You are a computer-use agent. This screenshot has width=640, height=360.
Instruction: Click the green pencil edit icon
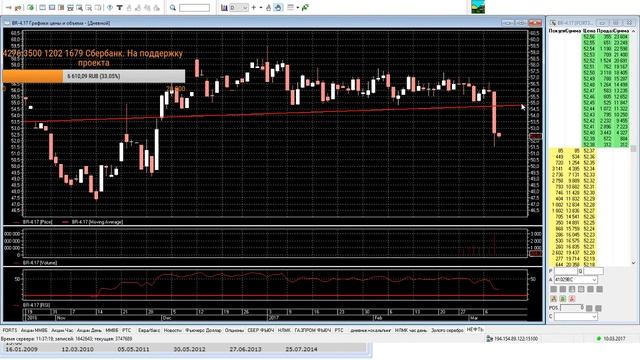[305, 8]
